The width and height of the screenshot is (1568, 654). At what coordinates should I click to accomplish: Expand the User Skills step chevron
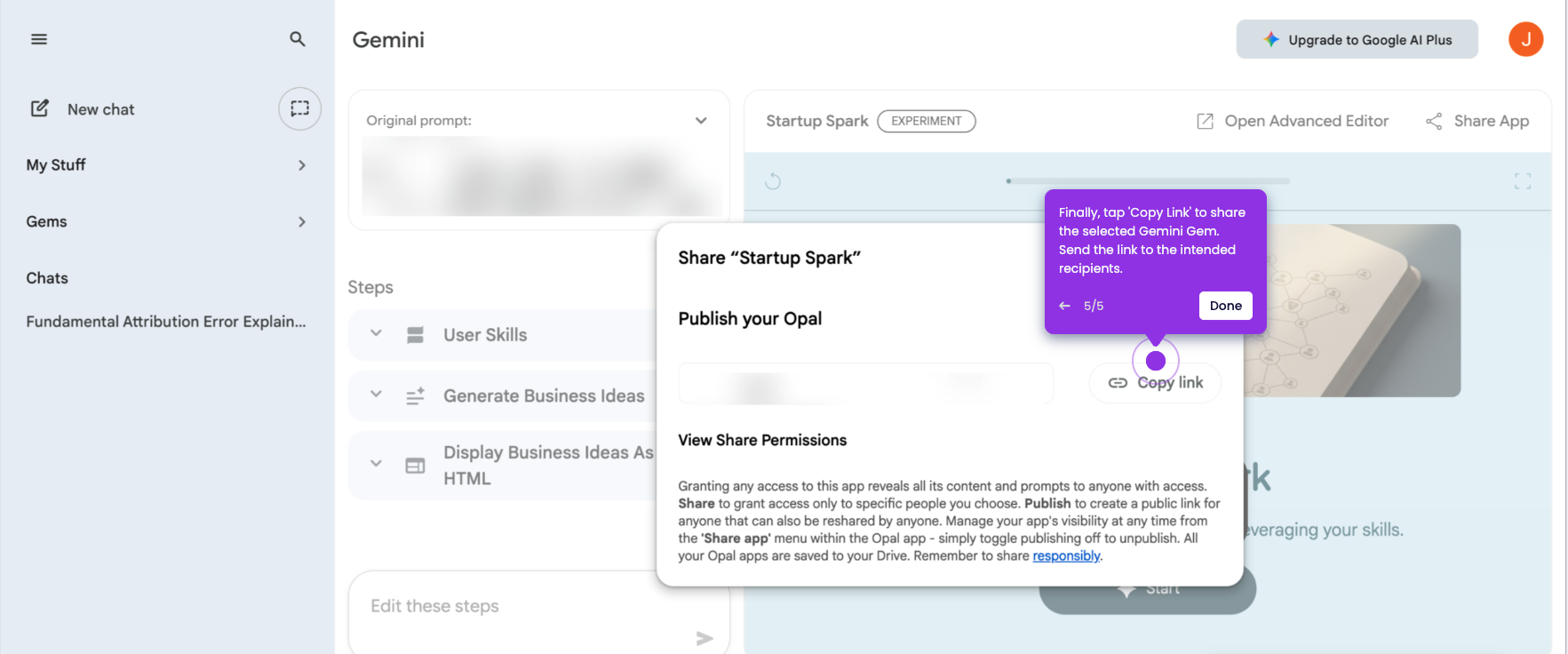tap(376, 333)
